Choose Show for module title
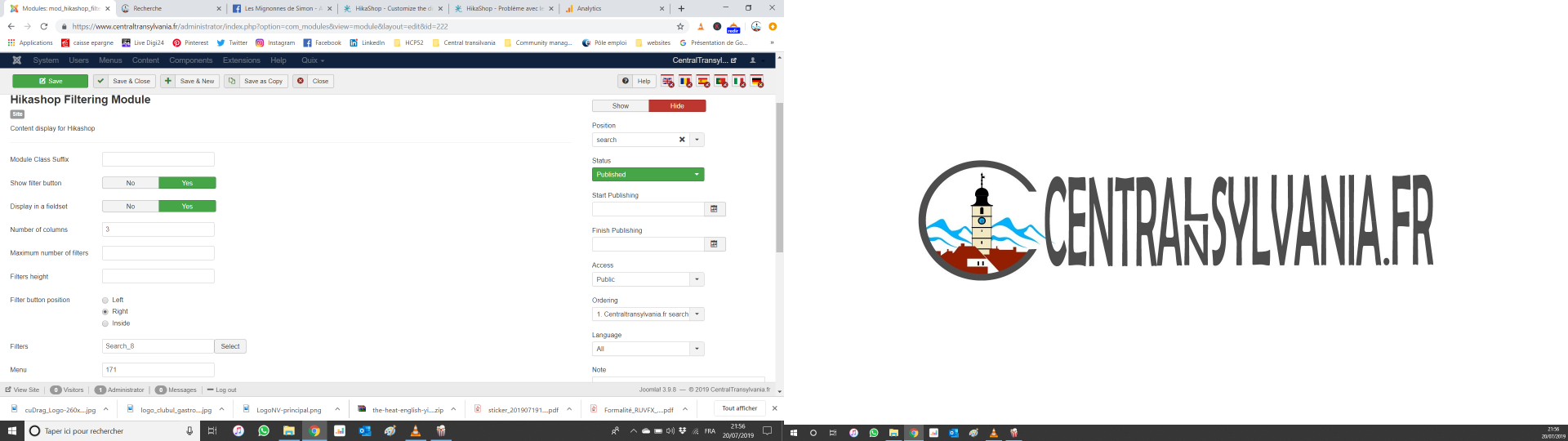 point(621,105)
